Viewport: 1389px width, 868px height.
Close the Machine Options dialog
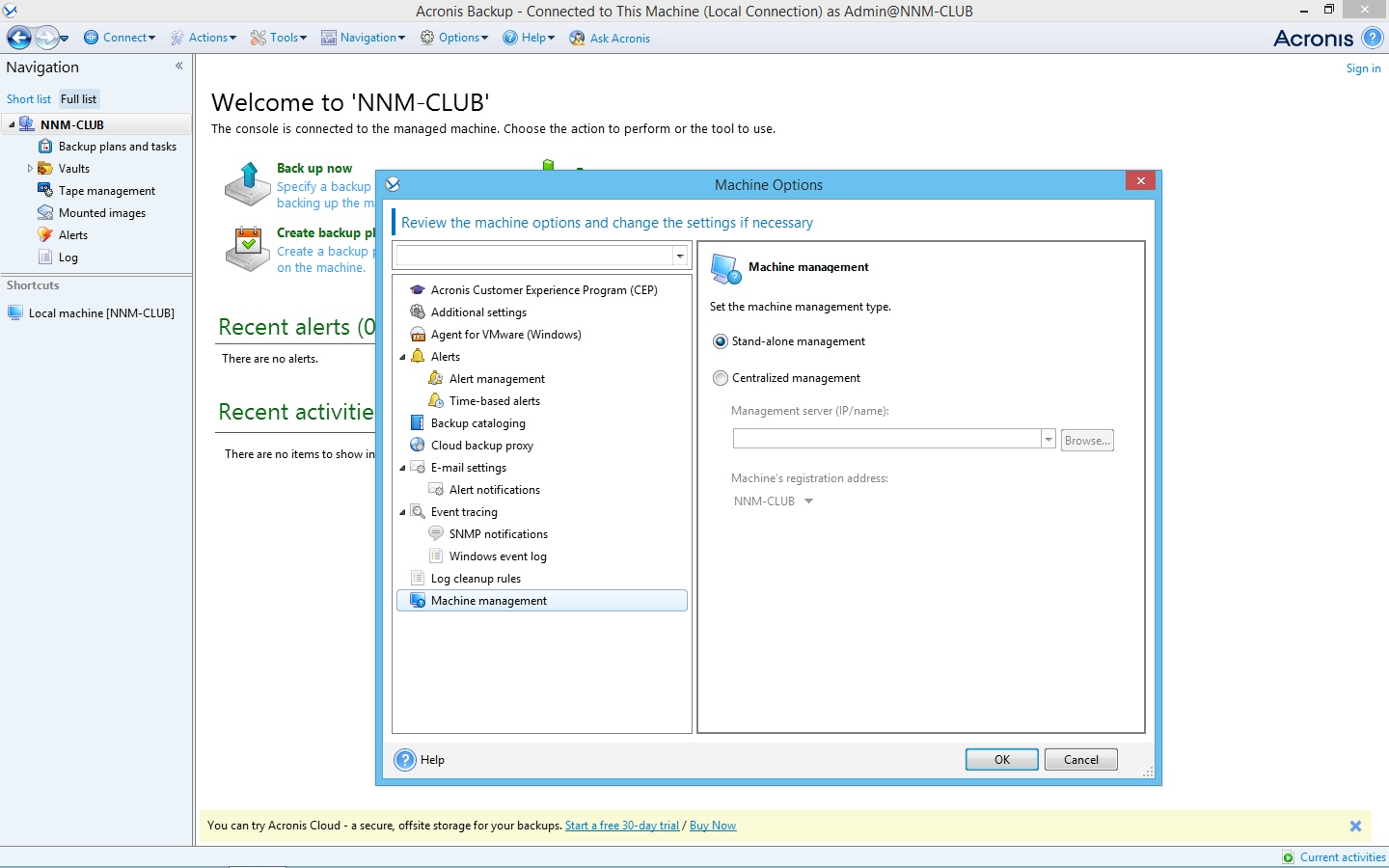click(1140, 181)
